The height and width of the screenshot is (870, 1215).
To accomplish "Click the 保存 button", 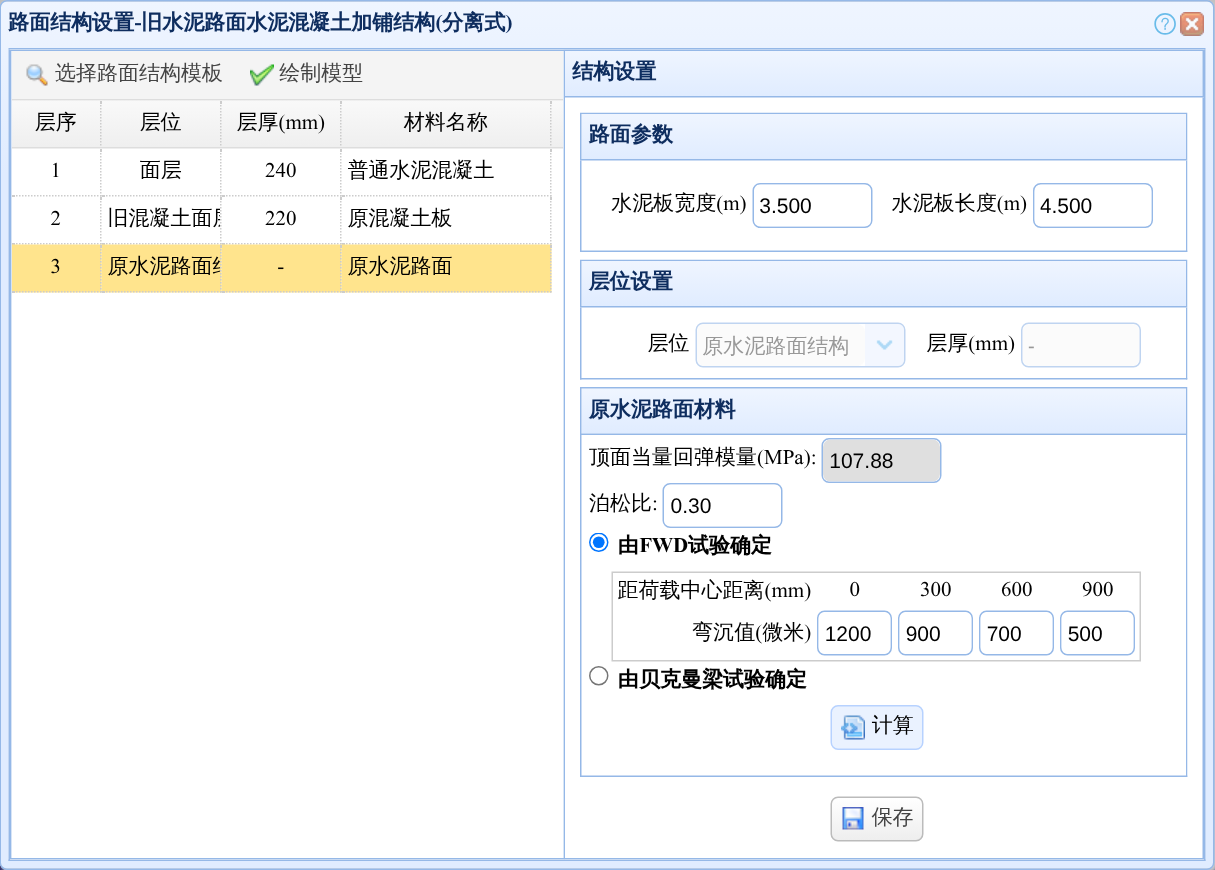I will [877, 819].
